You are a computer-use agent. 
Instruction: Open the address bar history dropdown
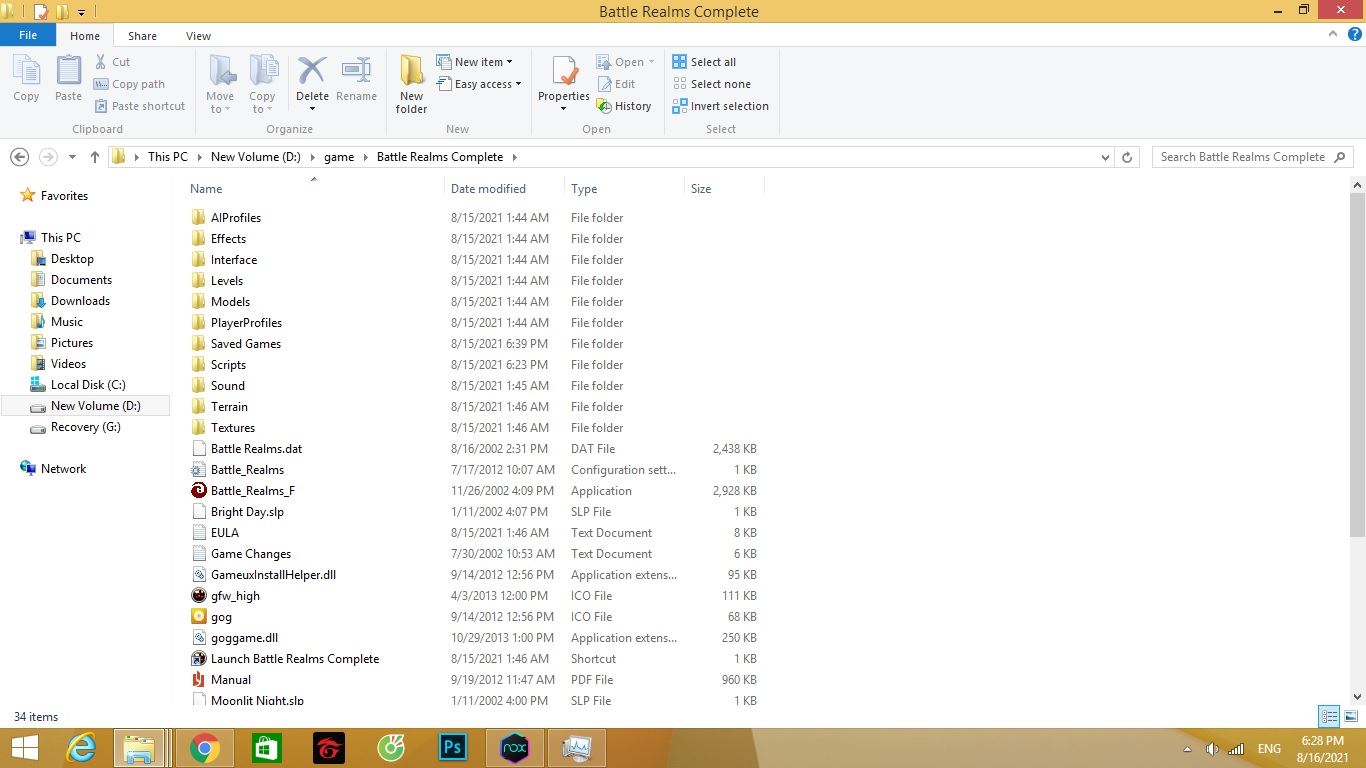click(1105, 157)
